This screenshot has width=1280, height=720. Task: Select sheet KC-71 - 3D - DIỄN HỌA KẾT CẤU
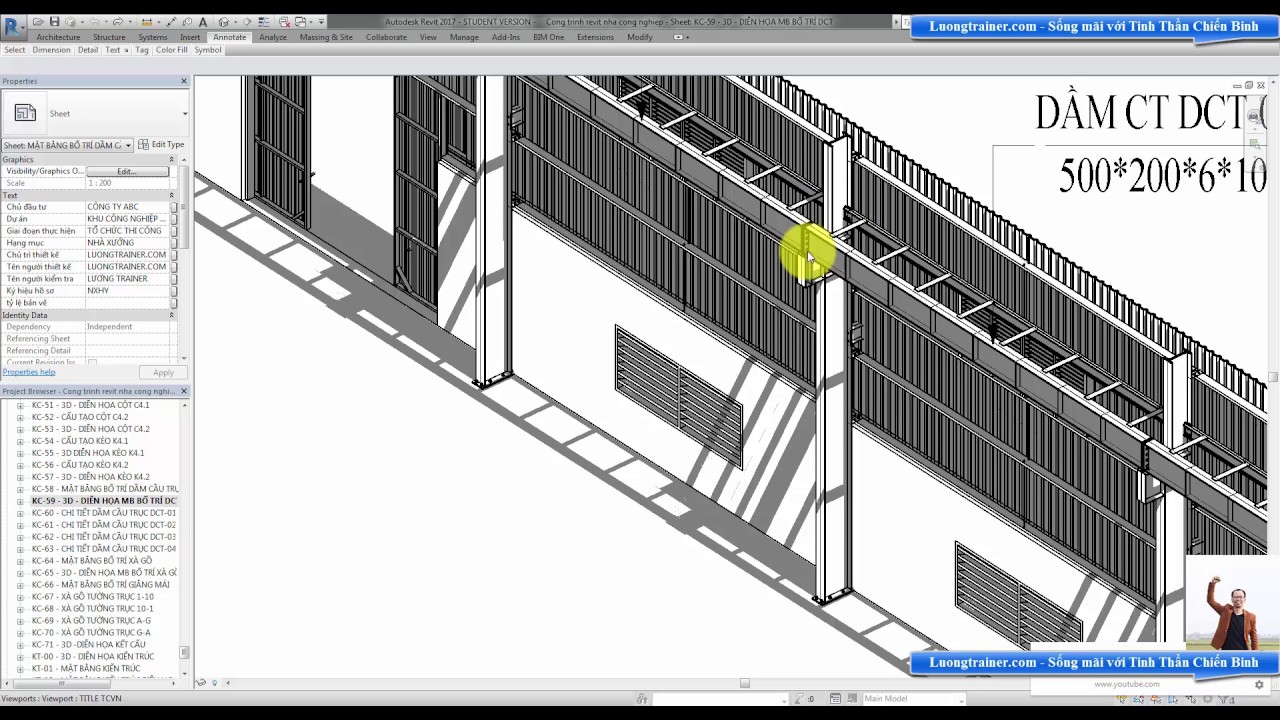(x=89, y=645)
